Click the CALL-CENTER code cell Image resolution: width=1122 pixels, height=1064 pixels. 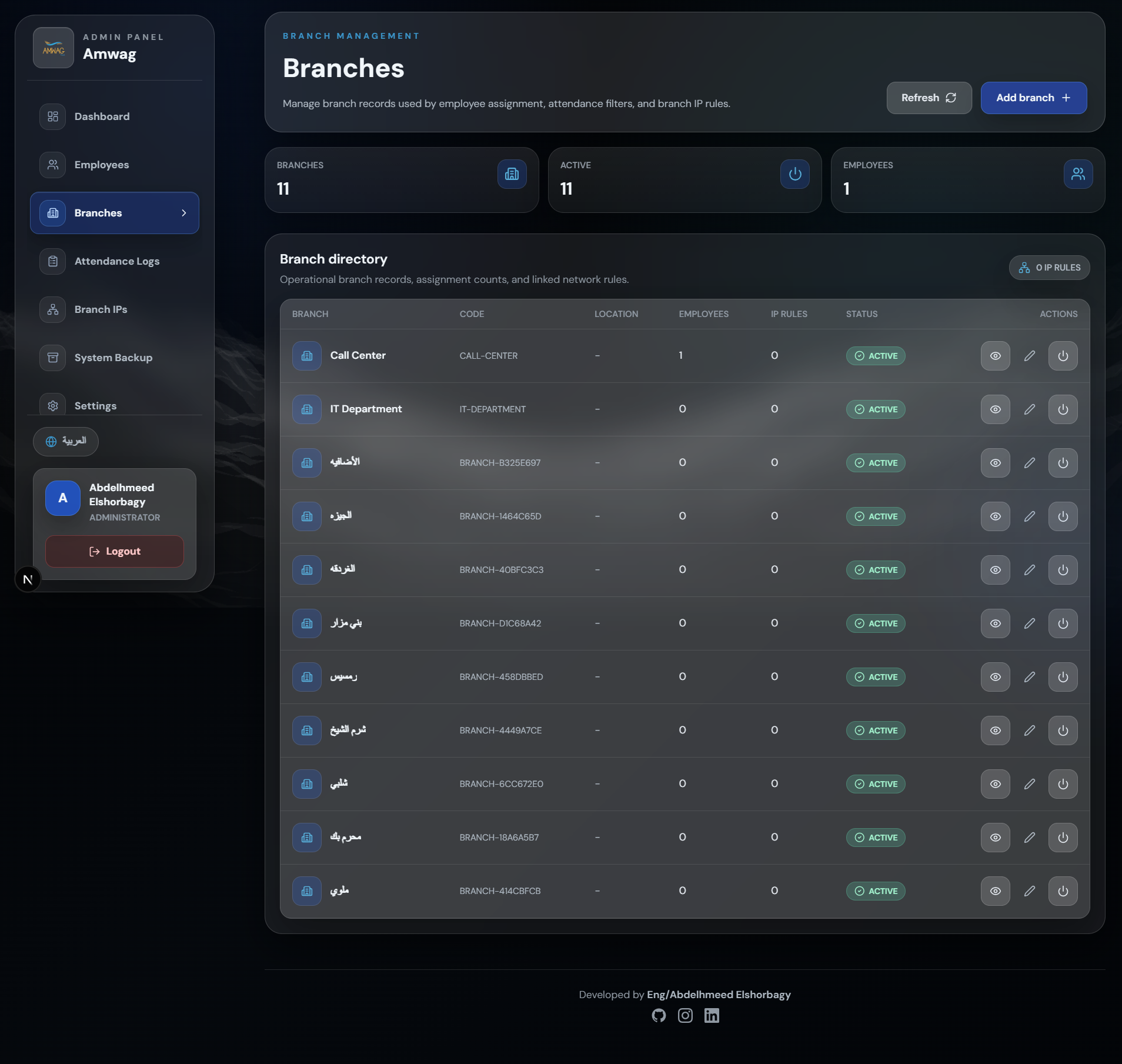(489, 356)
